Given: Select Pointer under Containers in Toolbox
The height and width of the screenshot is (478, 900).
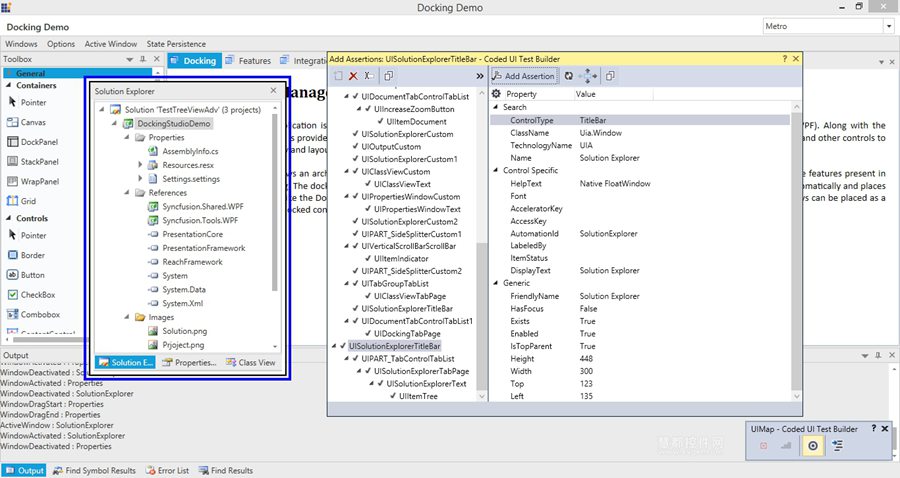Looking at the screenshot, I should pyautogui.click(x=28, y=102).
